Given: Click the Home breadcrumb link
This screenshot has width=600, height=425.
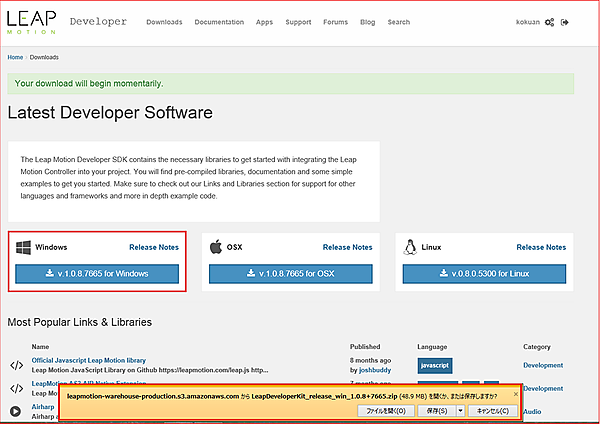Looking at the screenshot, I should (x=15, y=58).
